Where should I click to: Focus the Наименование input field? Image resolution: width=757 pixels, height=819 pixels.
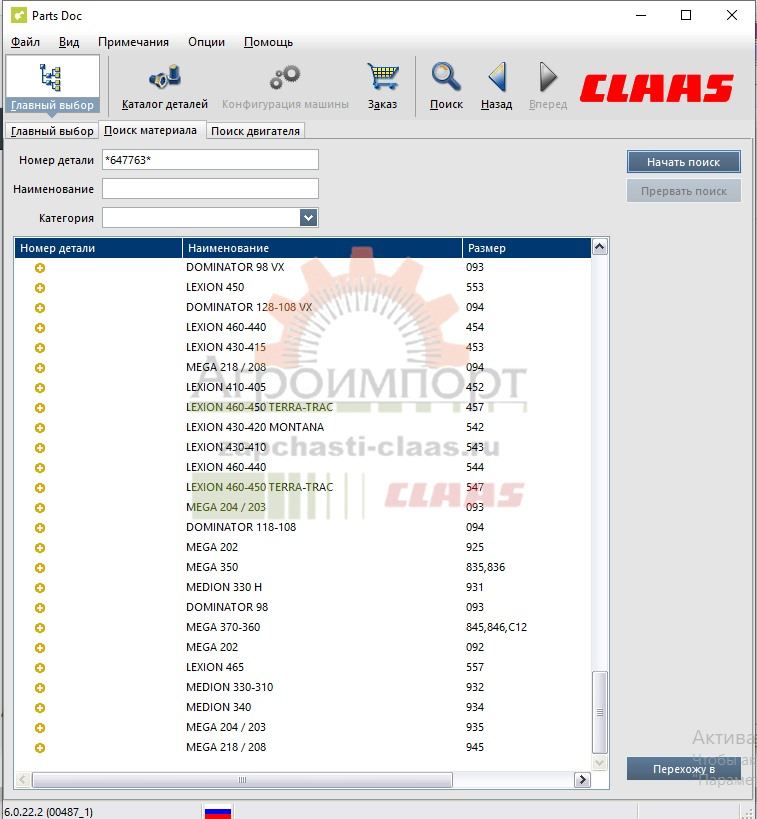tap(210, 189)
